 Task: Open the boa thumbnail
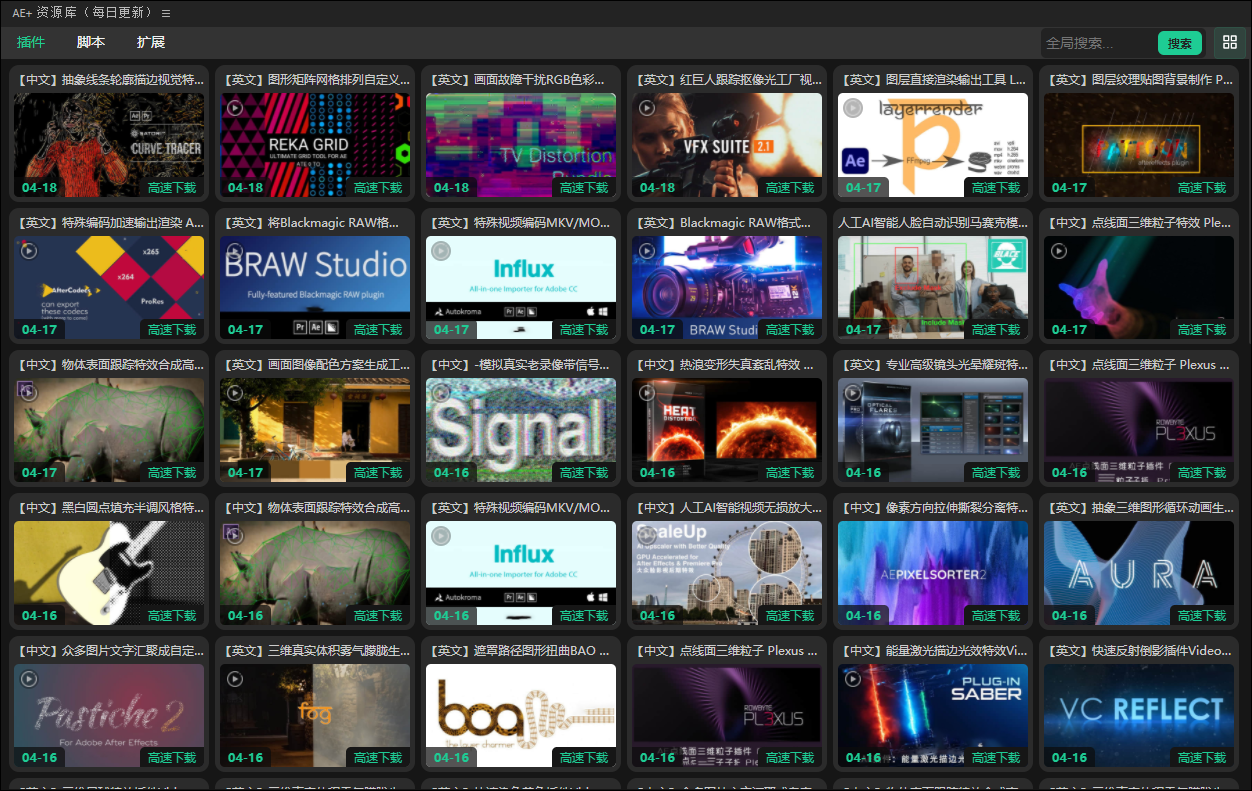(x=521, y=716)
